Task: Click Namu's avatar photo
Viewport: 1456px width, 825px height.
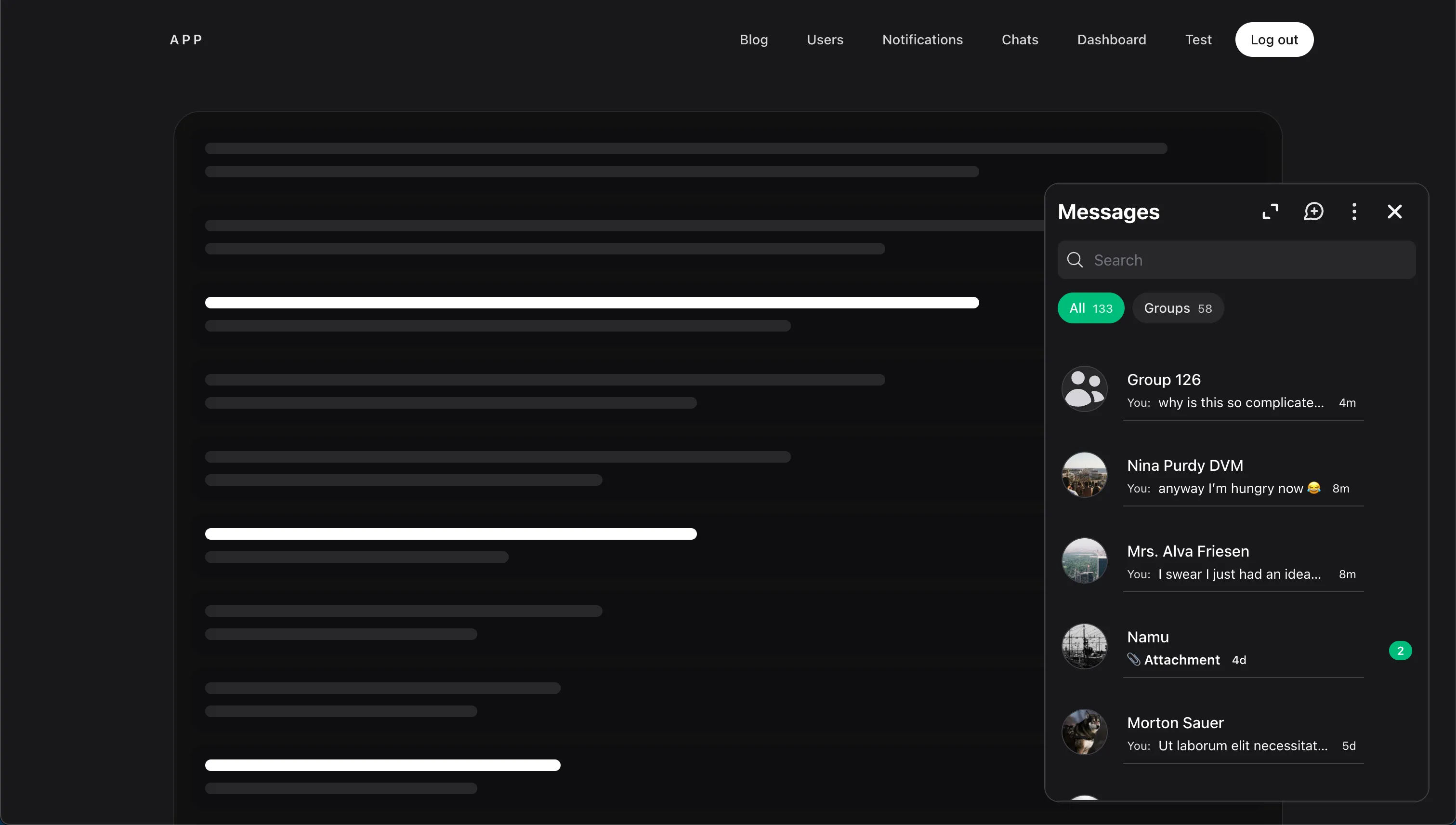Action: (1084, 647)
